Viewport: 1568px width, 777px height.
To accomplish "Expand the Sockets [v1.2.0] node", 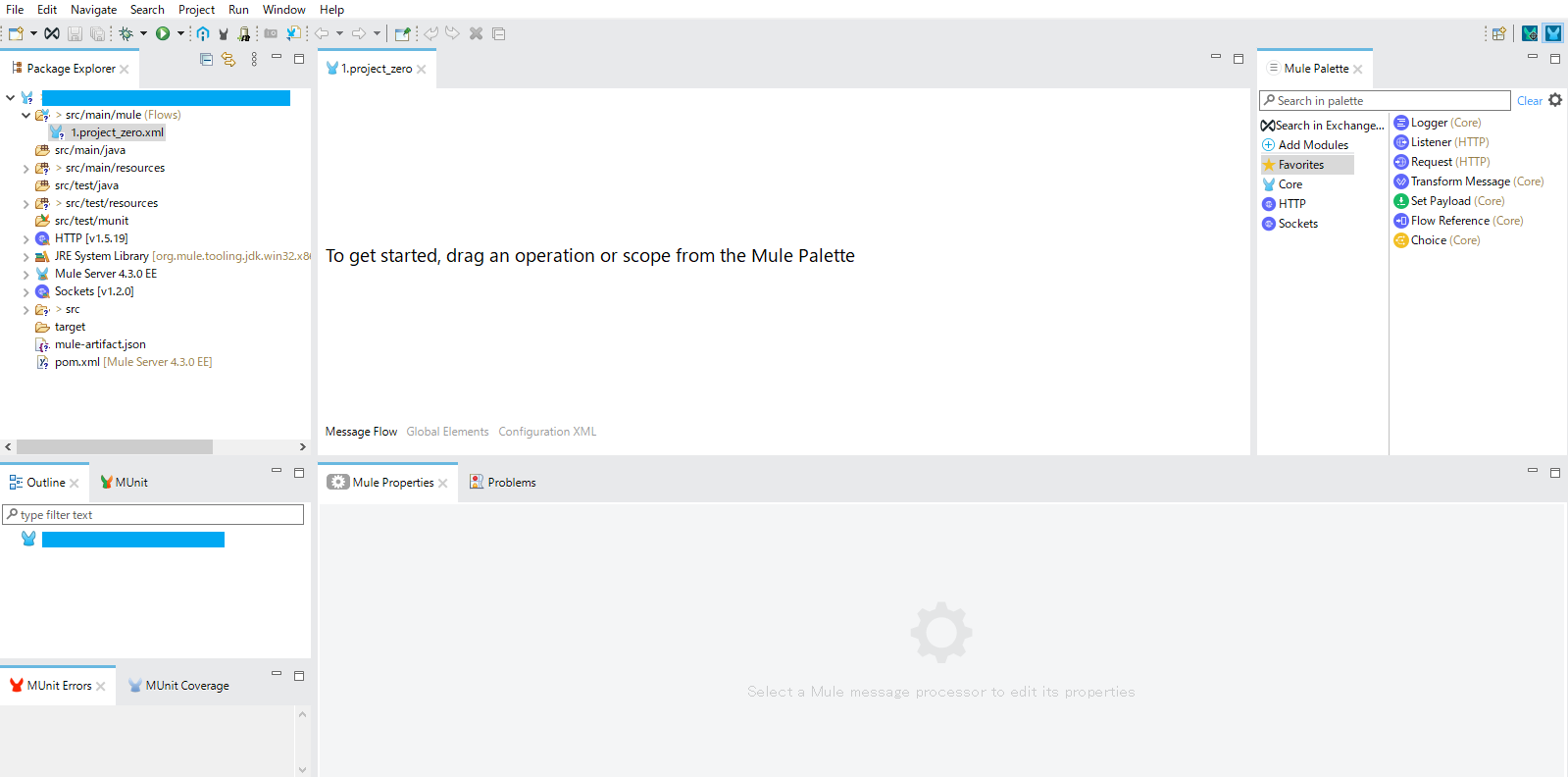I will point(25,292).
